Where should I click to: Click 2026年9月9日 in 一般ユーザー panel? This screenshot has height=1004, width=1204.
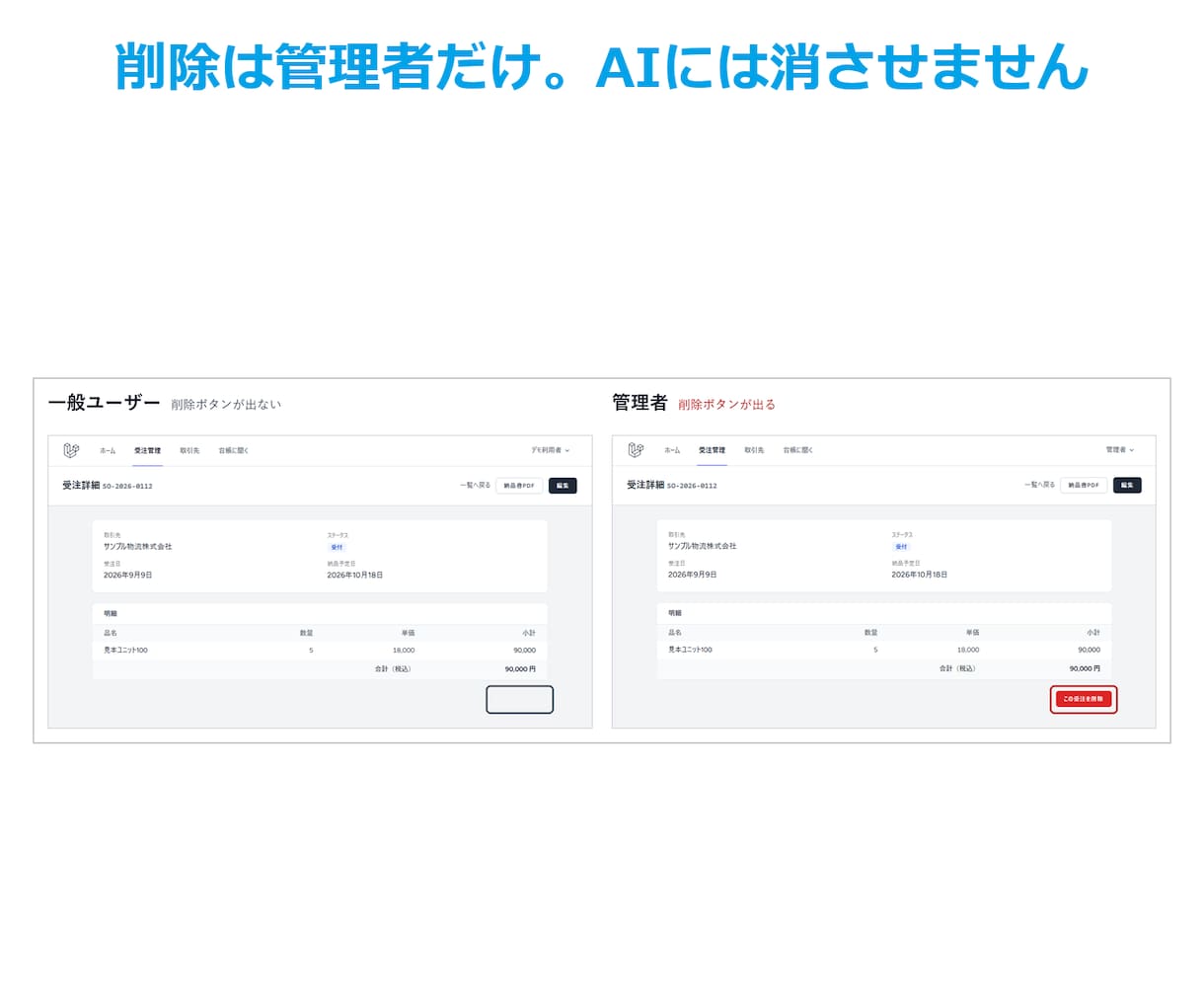click(128, 575)
